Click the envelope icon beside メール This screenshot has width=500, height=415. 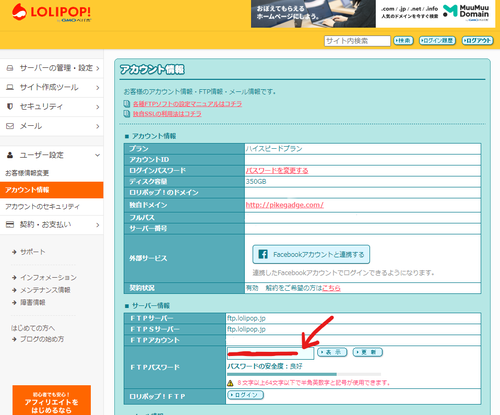click(10, 126)
